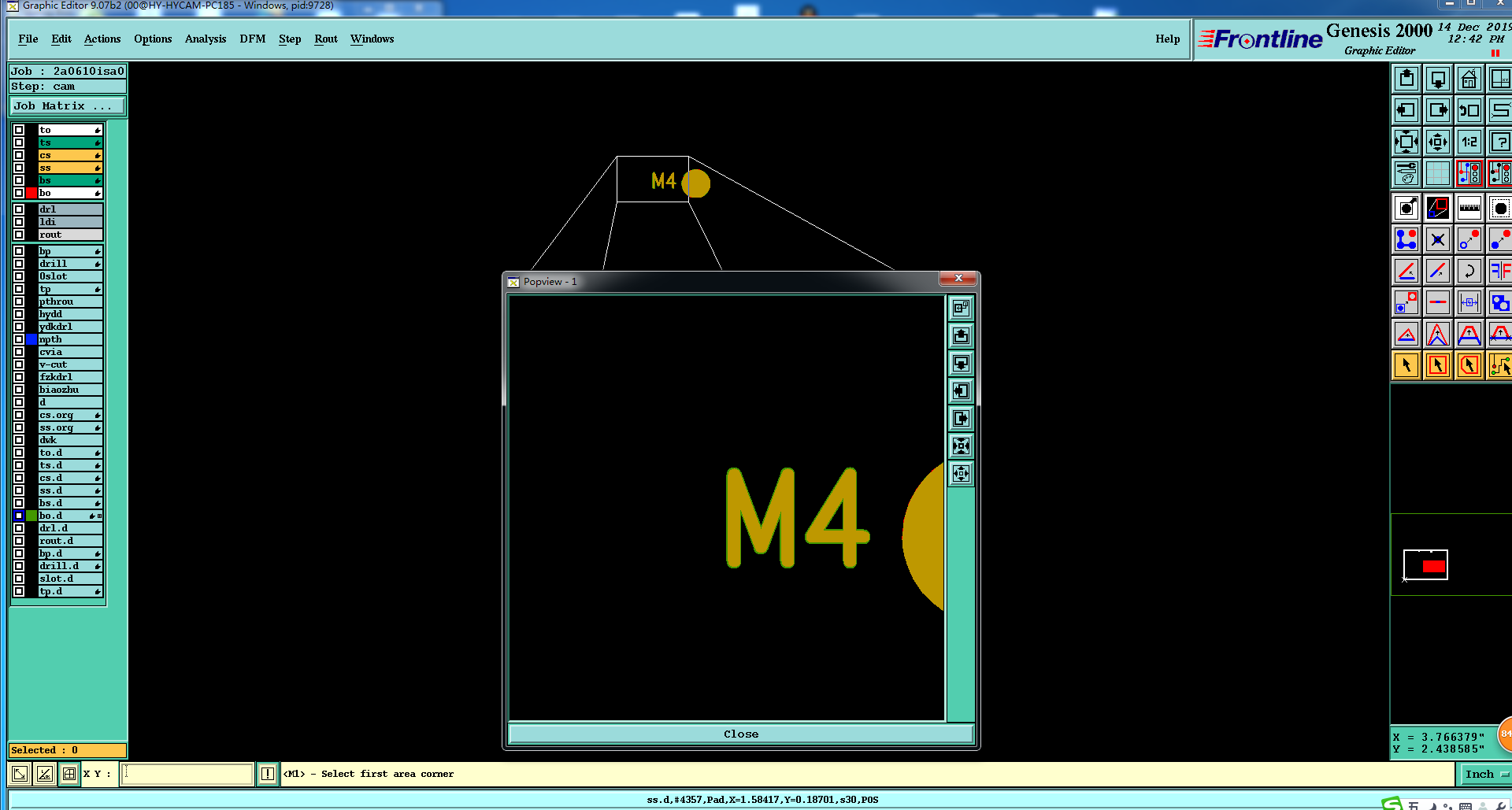Open the question mark help tool icon

(1500, 142)
